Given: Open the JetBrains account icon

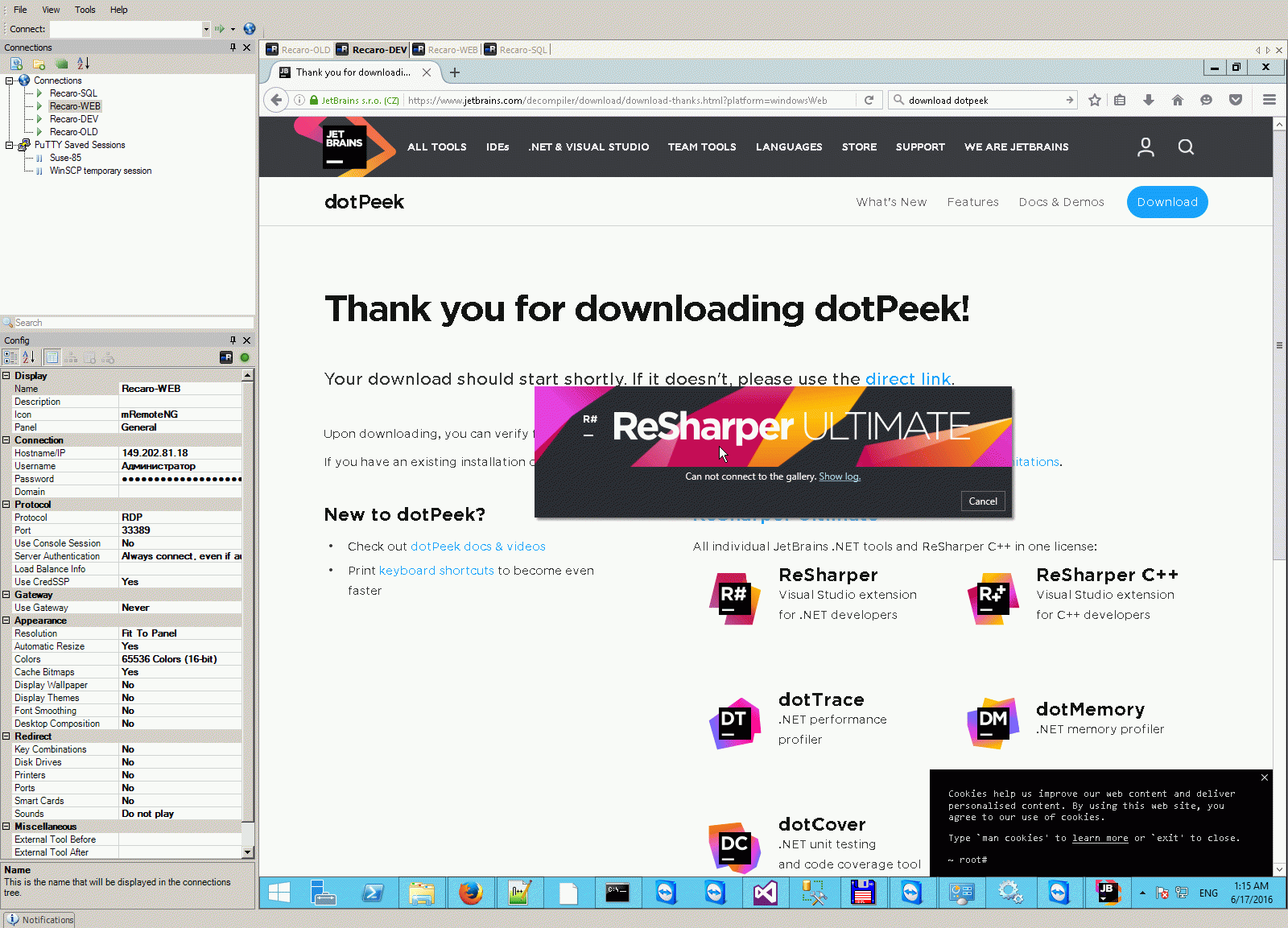Looking at the screenshot, I should (x=1146, y=147).
